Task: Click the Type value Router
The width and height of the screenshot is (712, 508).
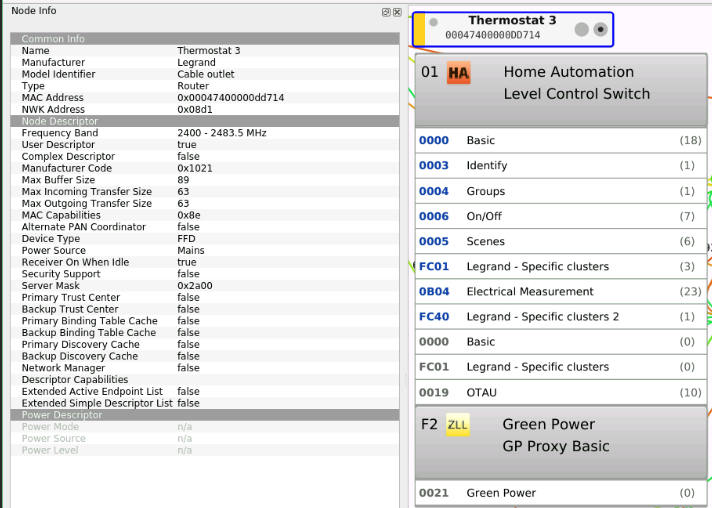Action: point(193,86)
